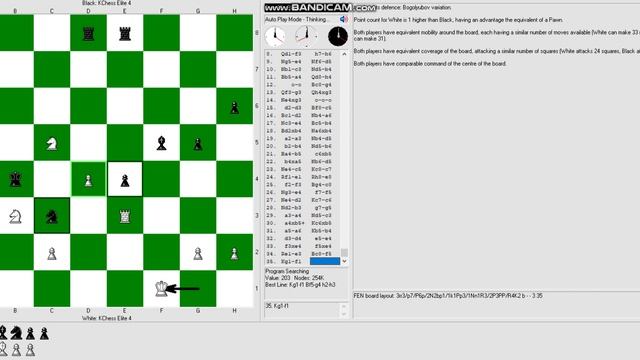The width and height of the screenshot is (640, 360).
Task: Select the black knight on c3
Action: (52, 216)
